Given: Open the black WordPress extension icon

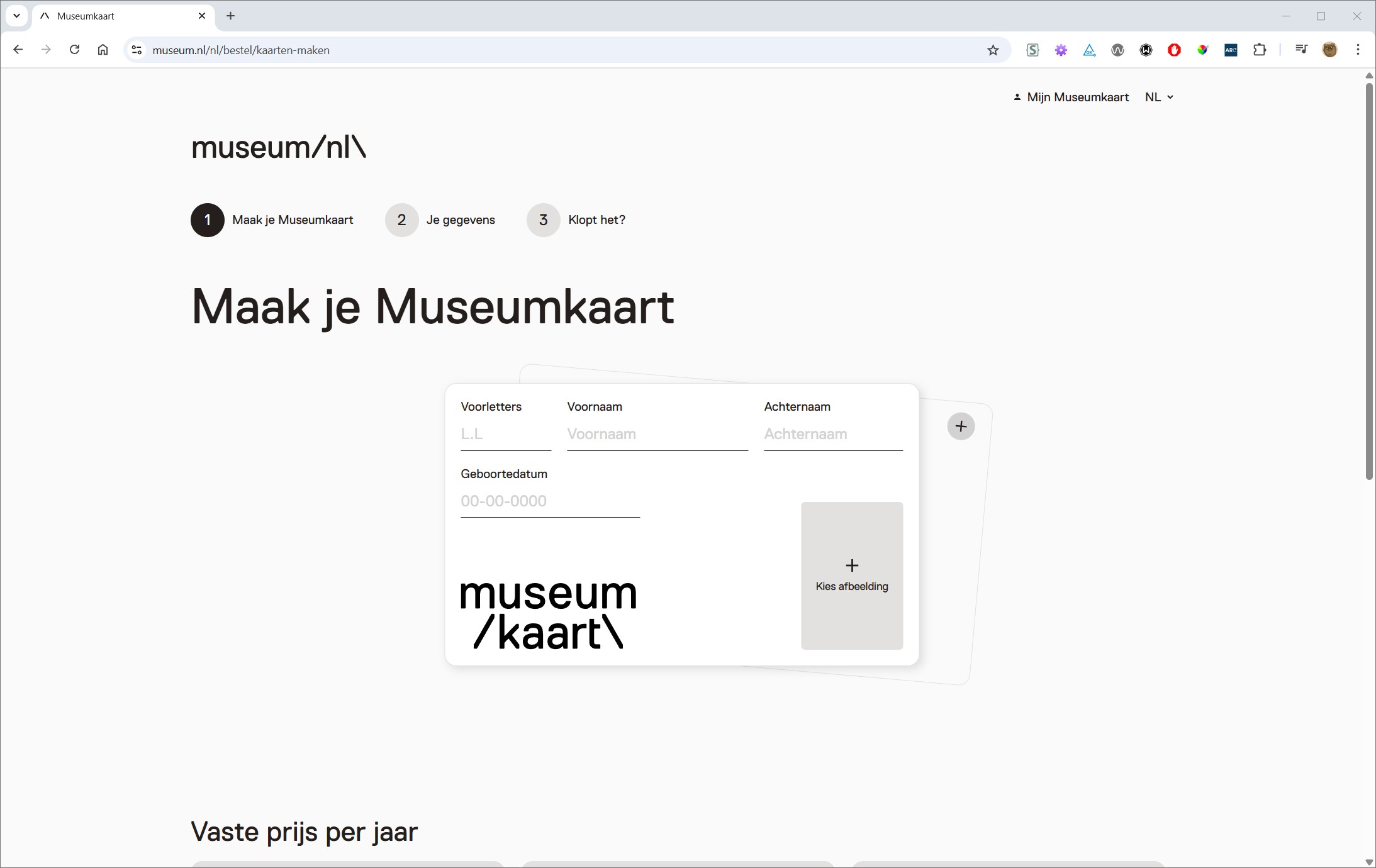Looking at the screenshot, I should 1146,50.
